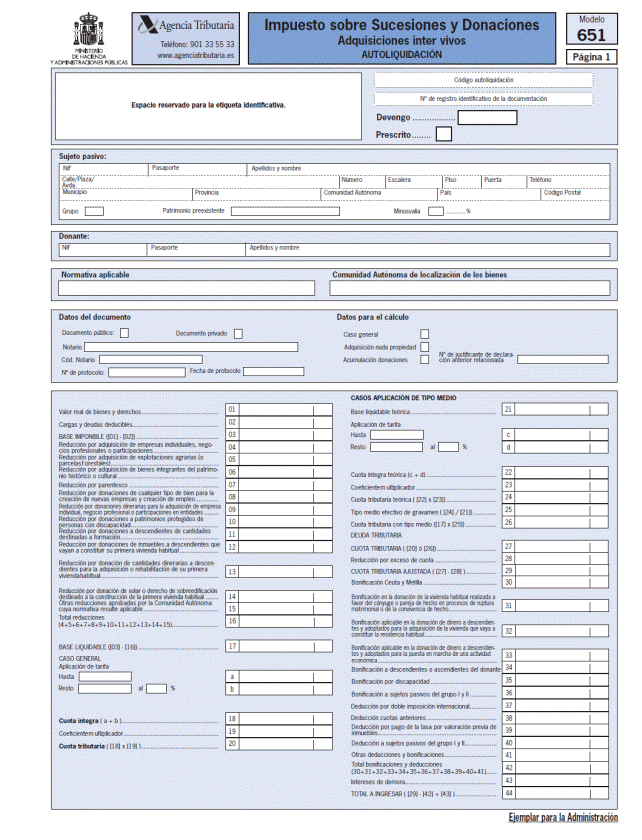Click box 01 Valor real de bienes
The height and width of the screenshot is (840, 642).
(x=286, y=410)
